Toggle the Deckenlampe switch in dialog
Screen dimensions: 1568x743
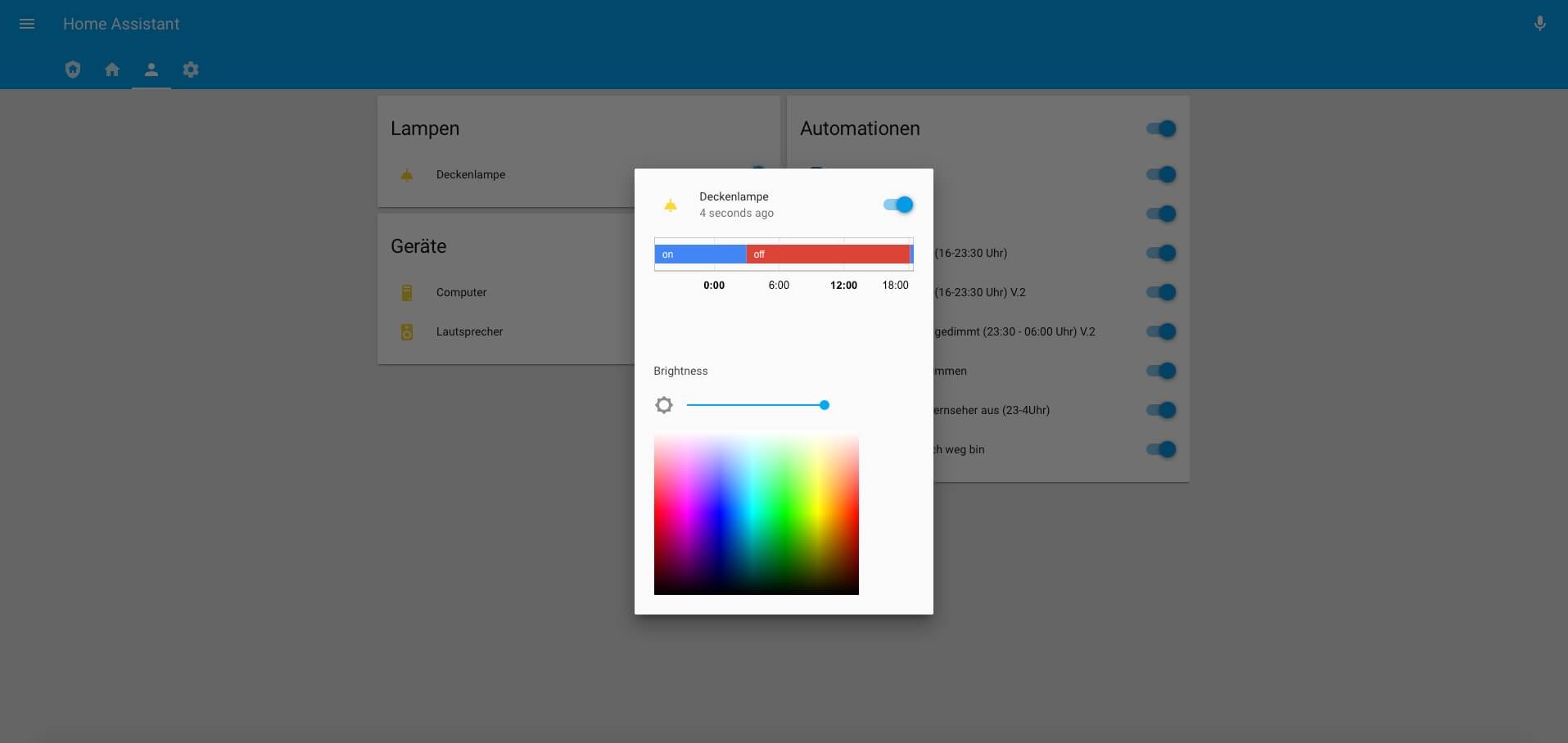898,205
